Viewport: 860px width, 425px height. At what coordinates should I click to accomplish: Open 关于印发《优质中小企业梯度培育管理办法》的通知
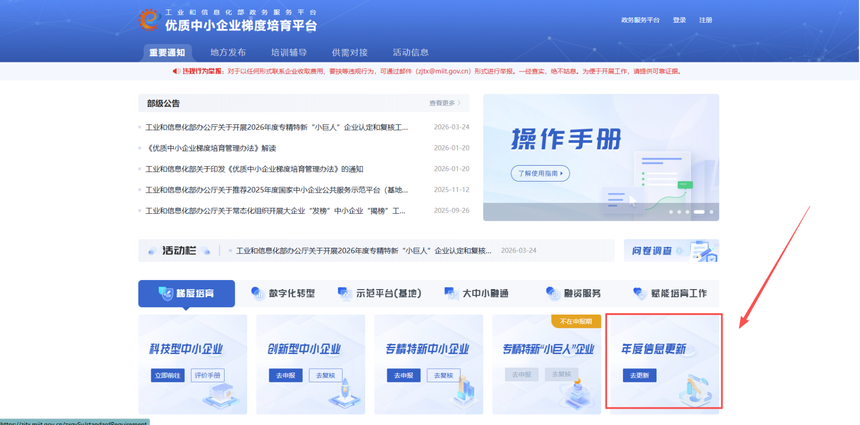pos(254,169)
